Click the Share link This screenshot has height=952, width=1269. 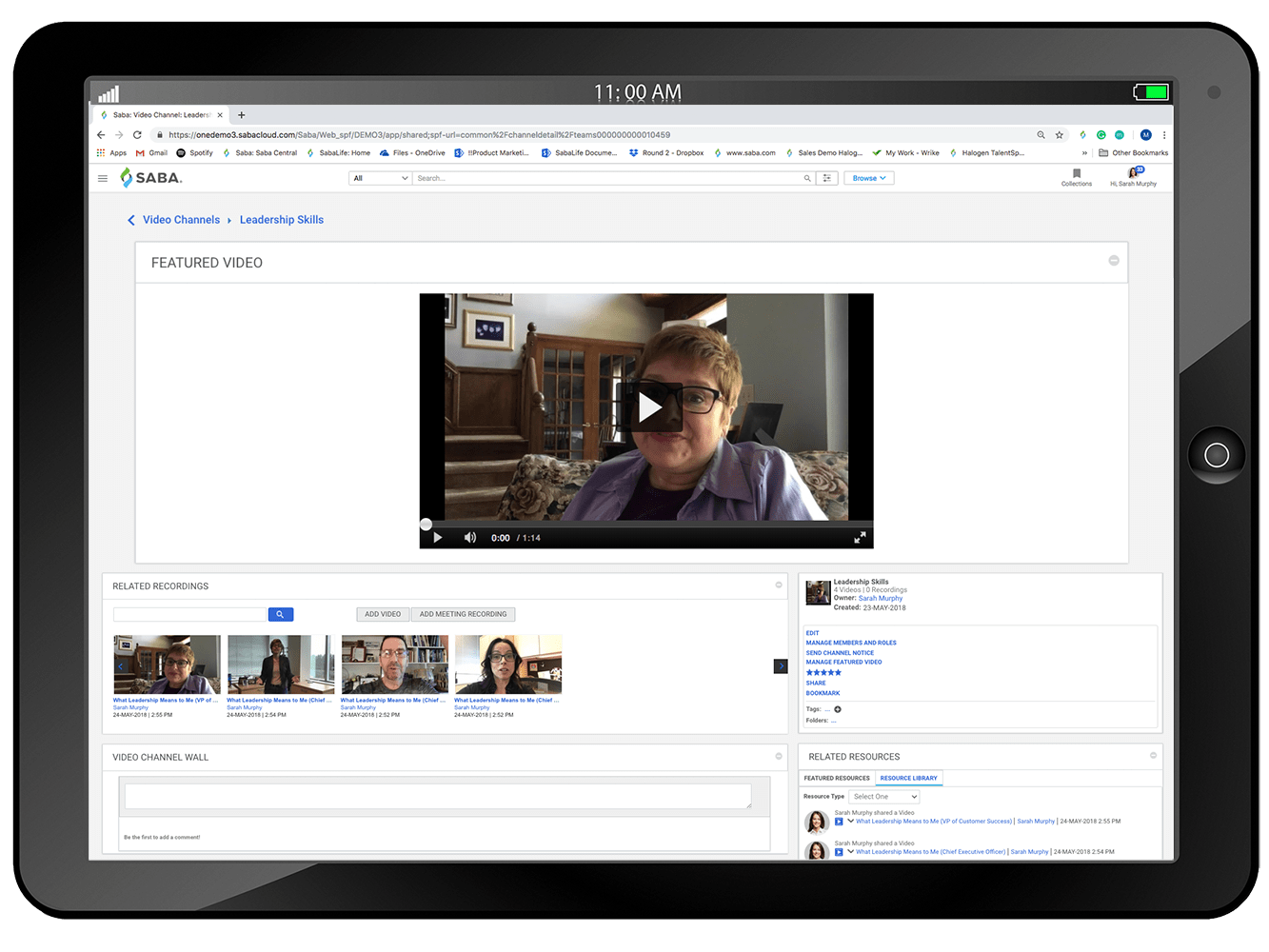(816, 684)
